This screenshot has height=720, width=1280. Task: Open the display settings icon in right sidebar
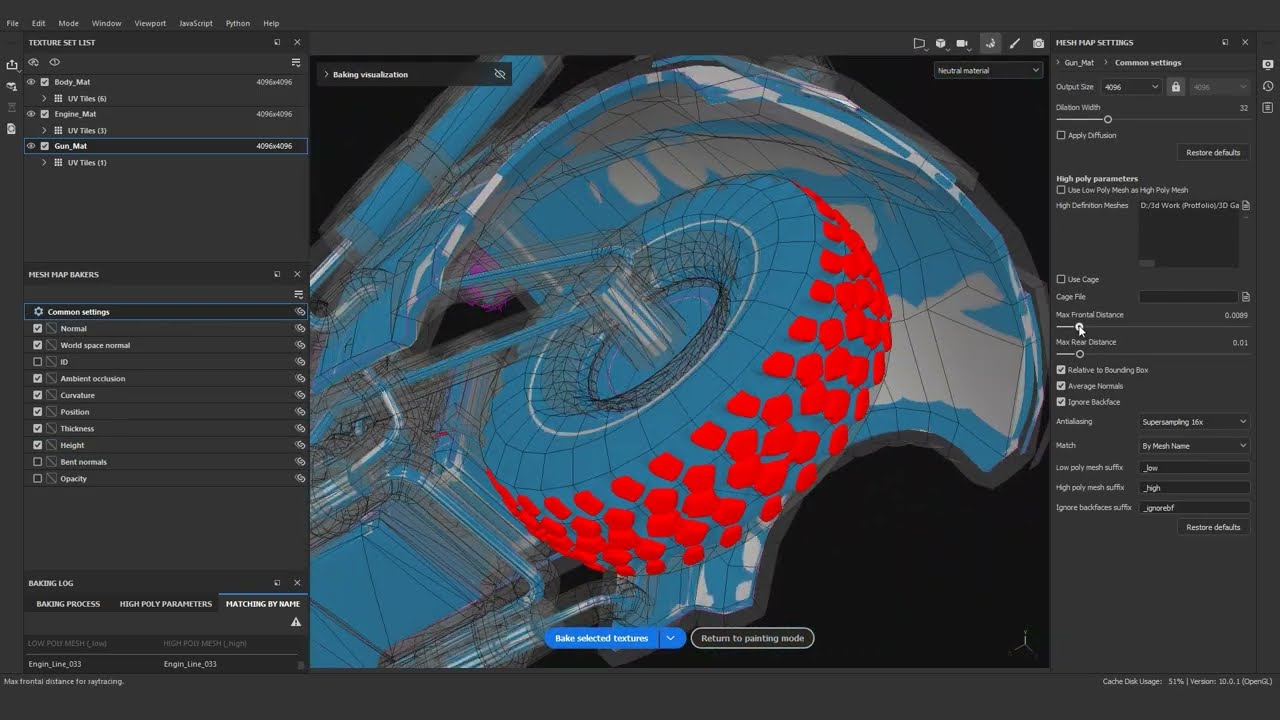tap(1268, 64)
